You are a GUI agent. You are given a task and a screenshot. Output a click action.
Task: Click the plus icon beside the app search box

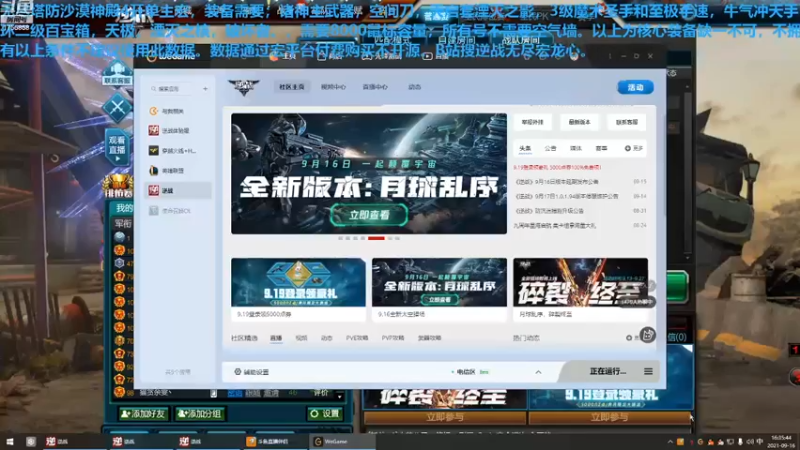205,89
